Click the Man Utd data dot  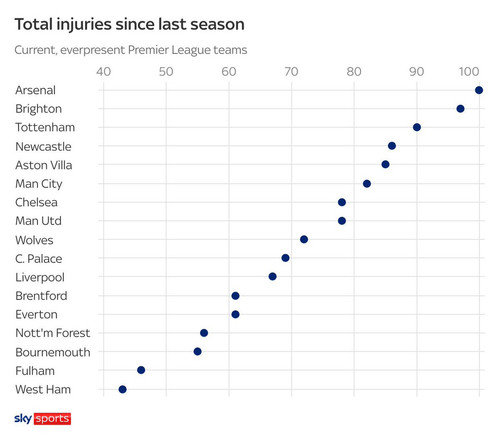(342, 221)
